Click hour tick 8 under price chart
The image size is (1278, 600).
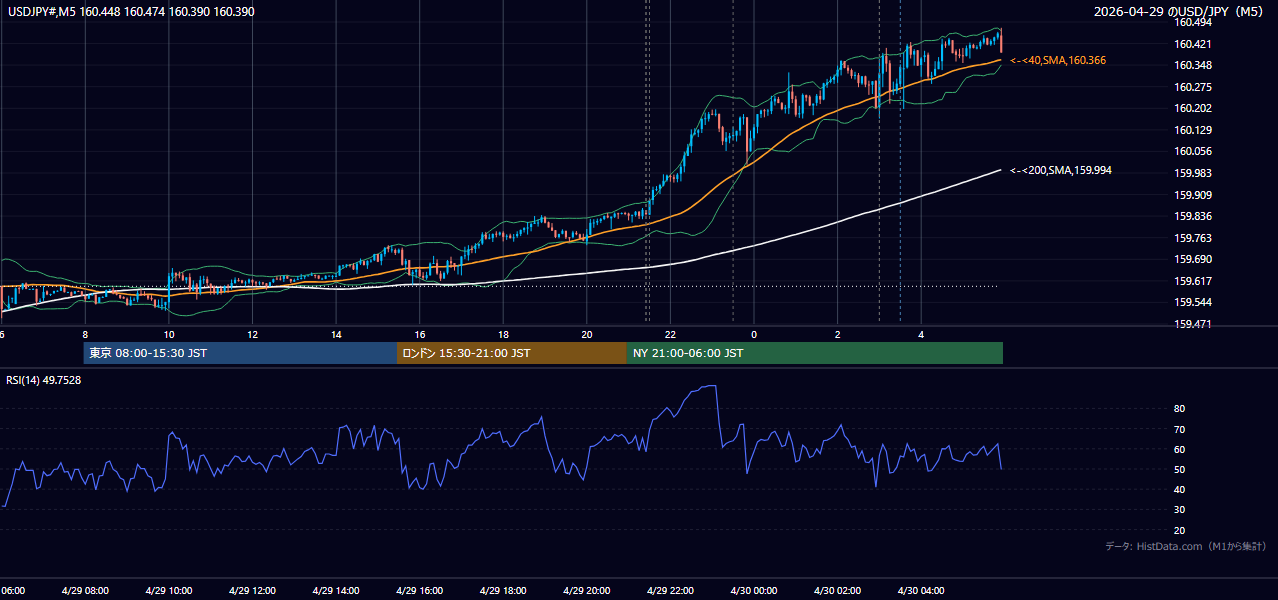(85, 335)
